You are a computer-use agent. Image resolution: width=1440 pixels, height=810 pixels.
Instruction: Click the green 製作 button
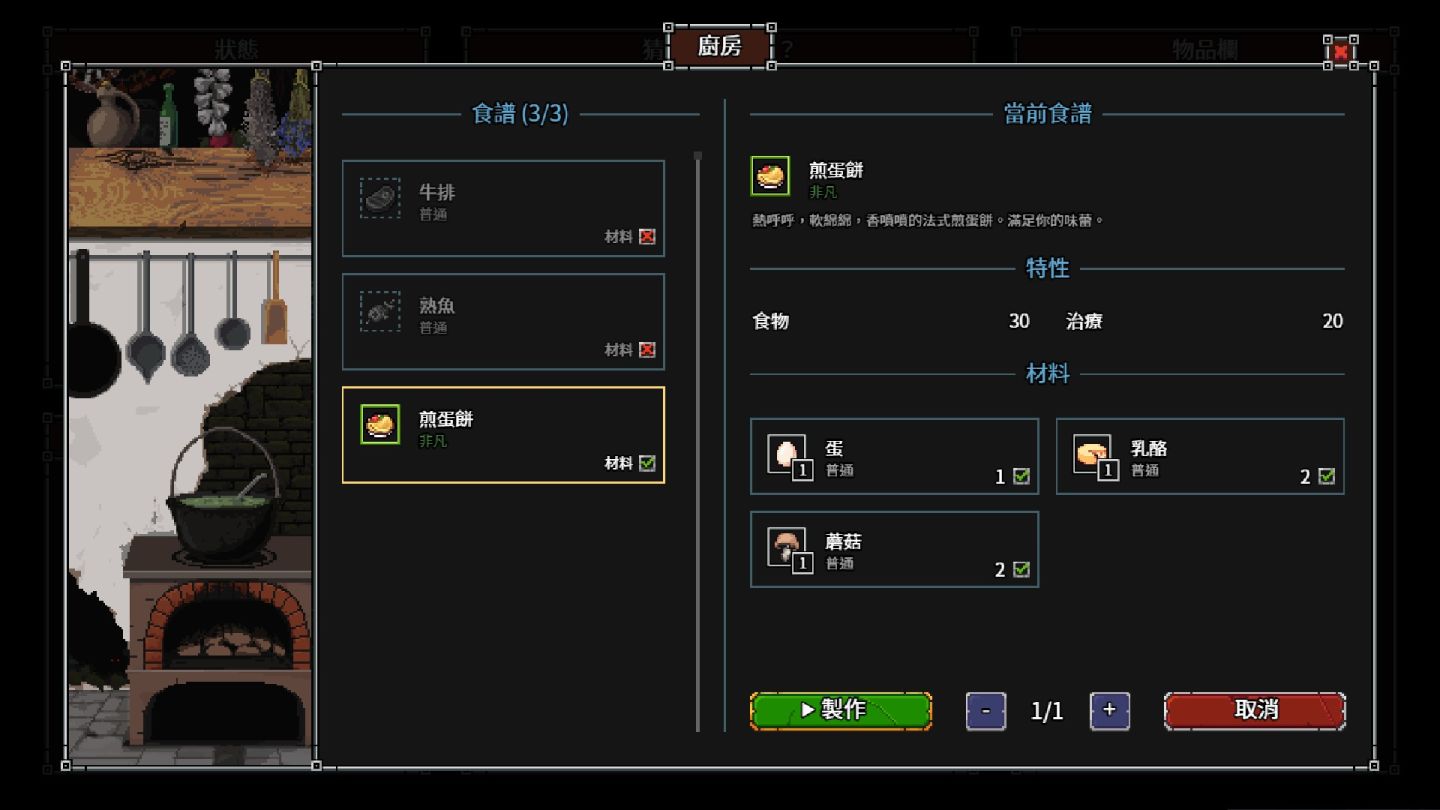[841, 710]
